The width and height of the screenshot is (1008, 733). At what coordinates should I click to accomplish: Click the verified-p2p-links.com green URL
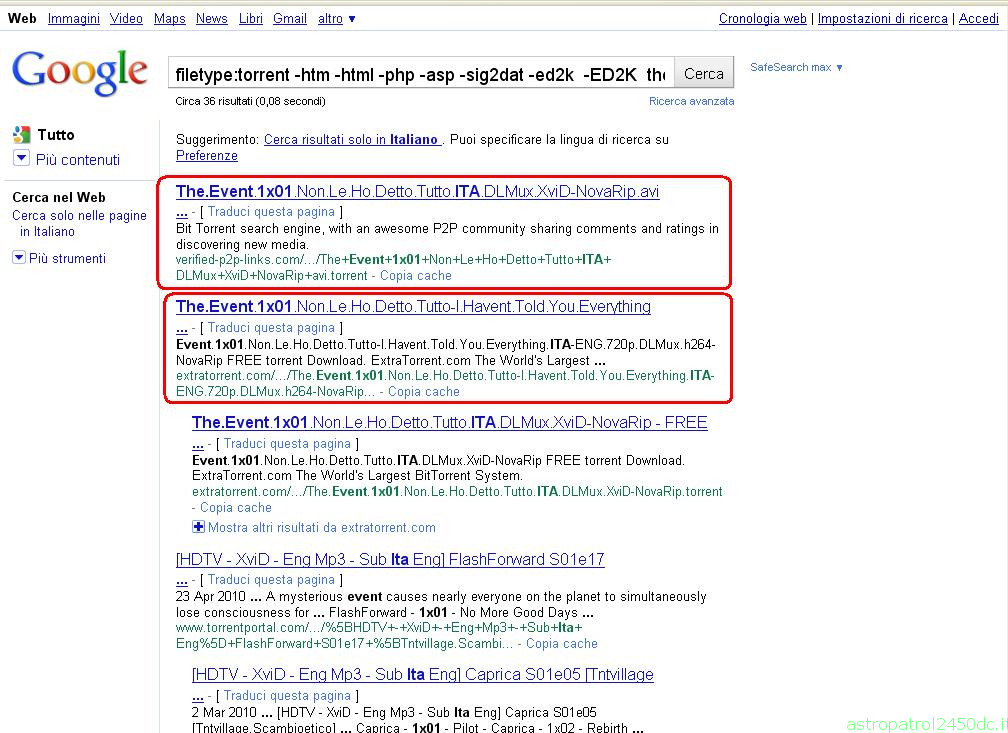click(393, 267)
